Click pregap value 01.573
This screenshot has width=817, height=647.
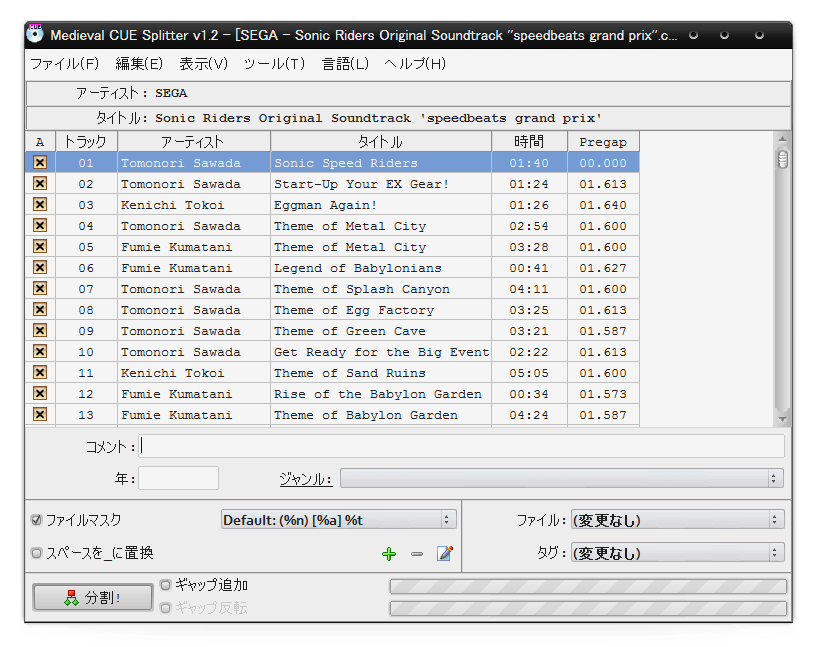[603, 394]
